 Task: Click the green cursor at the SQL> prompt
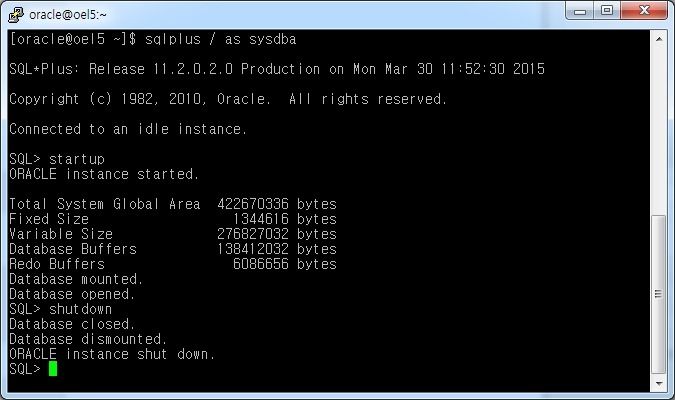click(x=53, y=369)
